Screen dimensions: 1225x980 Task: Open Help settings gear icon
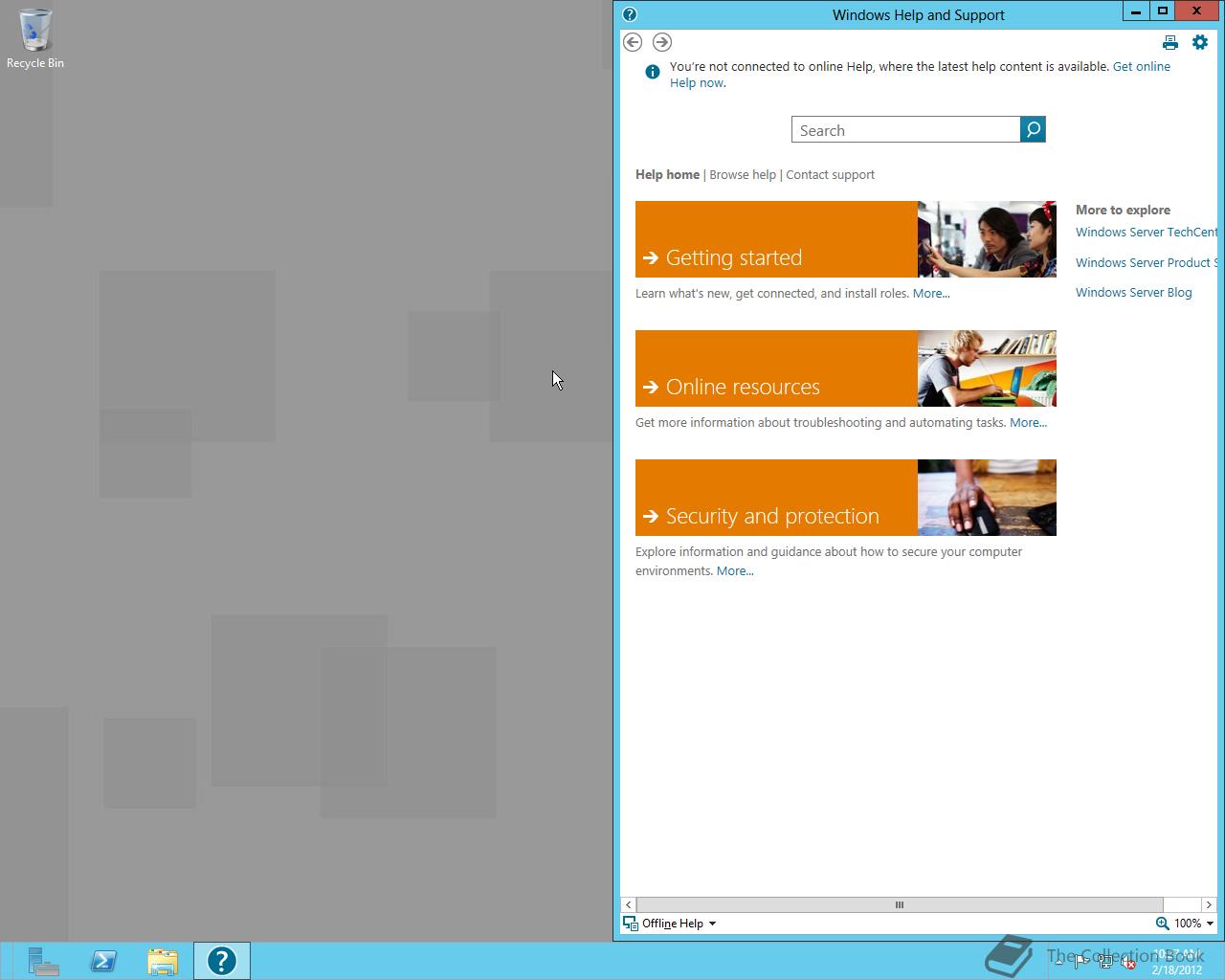(1200, 42)
